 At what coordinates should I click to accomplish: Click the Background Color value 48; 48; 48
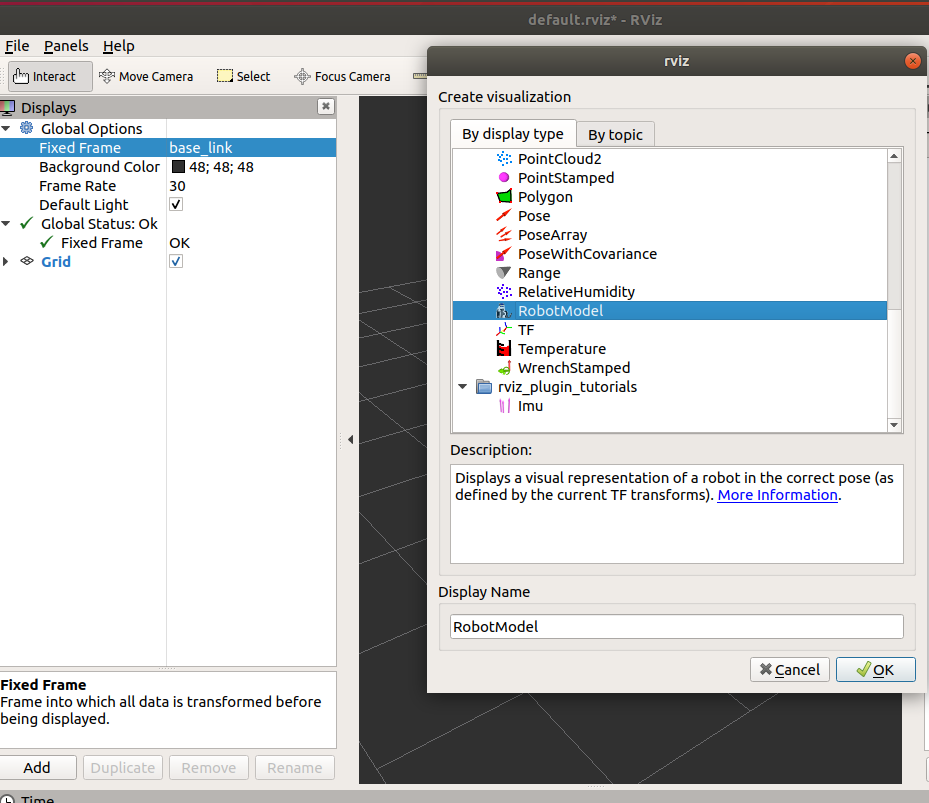221,167
